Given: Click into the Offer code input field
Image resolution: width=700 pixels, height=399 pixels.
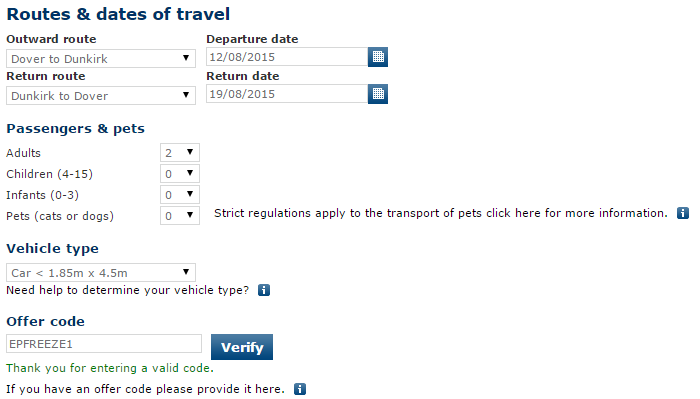Looking at the screenshot, I should 104,344.
